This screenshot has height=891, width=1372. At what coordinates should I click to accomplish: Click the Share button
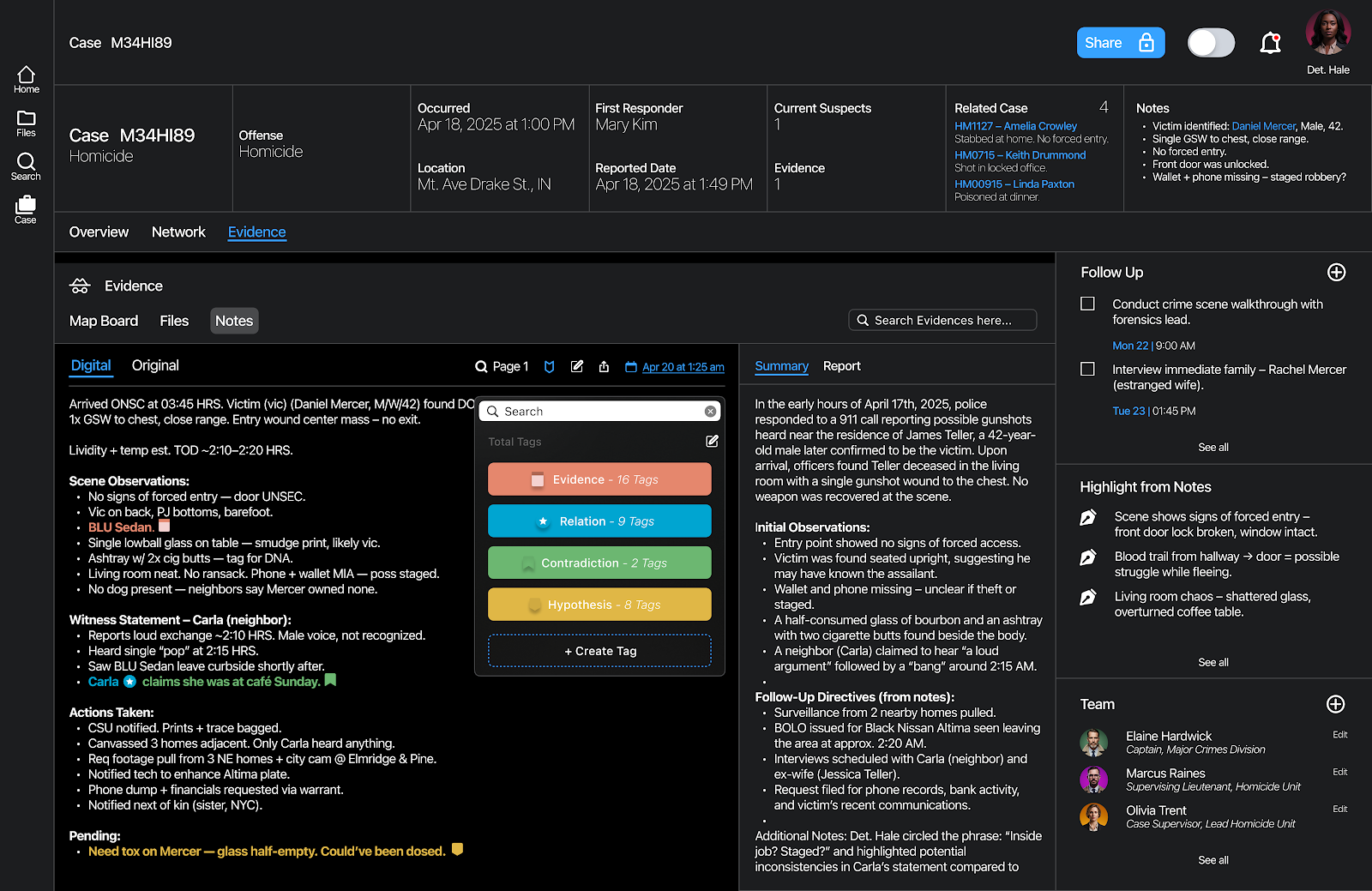1121,43
